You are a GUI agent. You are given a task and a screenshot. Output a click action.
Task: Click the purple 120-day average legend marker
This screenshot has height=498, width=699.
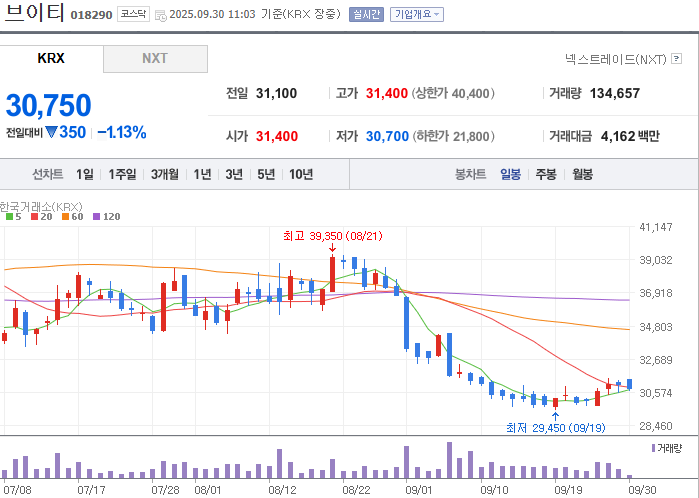tap(96, 217)
